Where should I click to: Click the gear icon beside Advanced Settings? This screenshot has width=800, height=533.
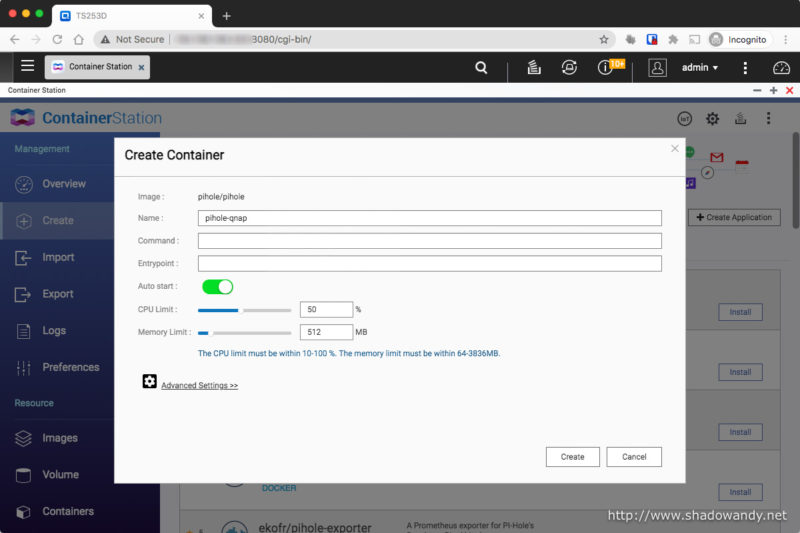[x=150, y=382]
